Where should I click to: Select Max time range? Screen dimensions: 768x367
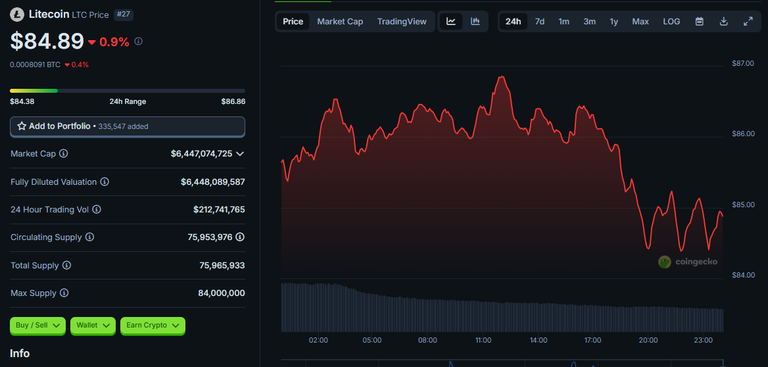click(x=640, y=22)
